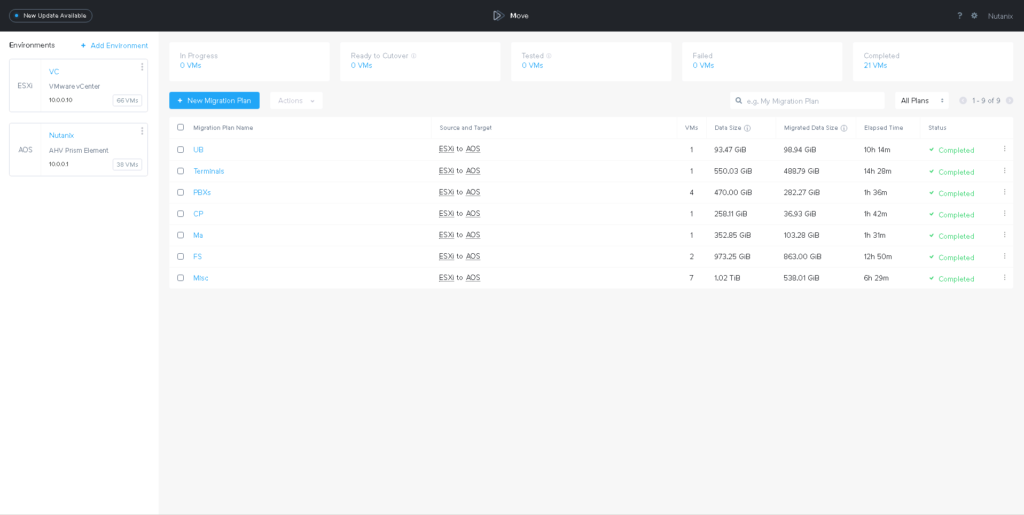The image size is (1024, 515).
Task: Click In Progress 0 VMs count
Action: click(190, 65)
